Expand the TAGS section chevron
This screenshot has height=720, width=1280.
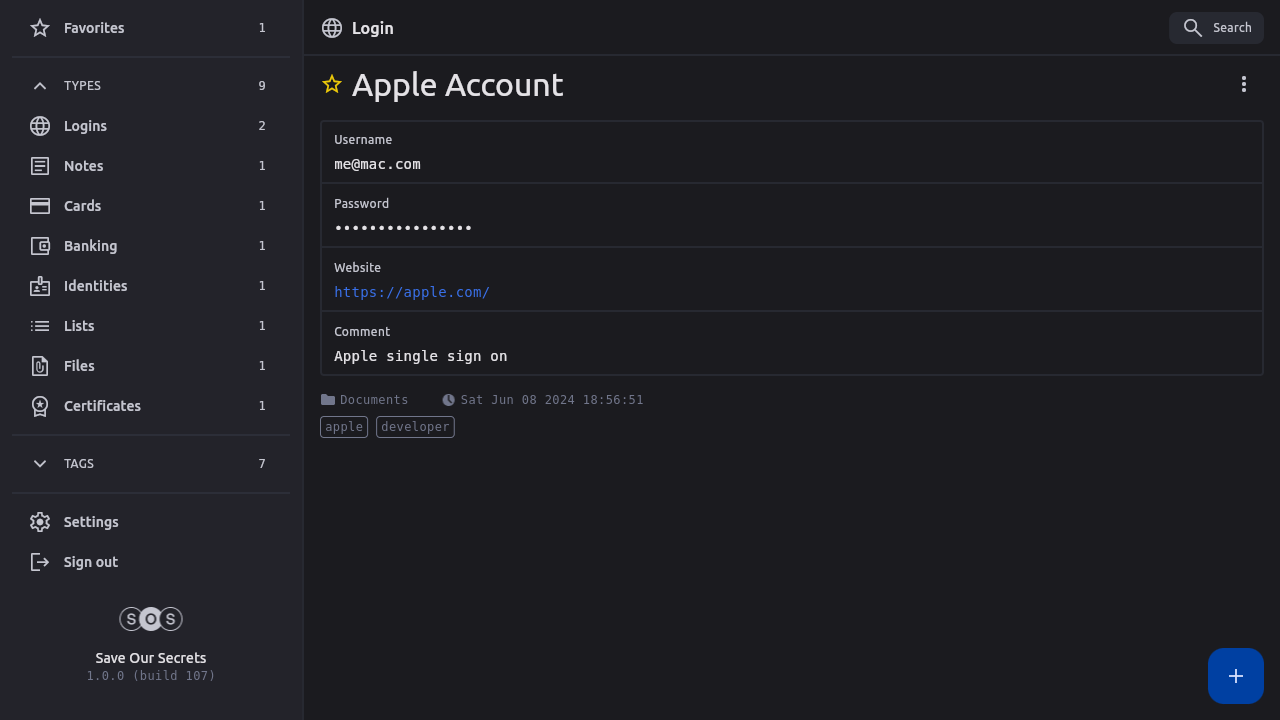coord(40,464)
